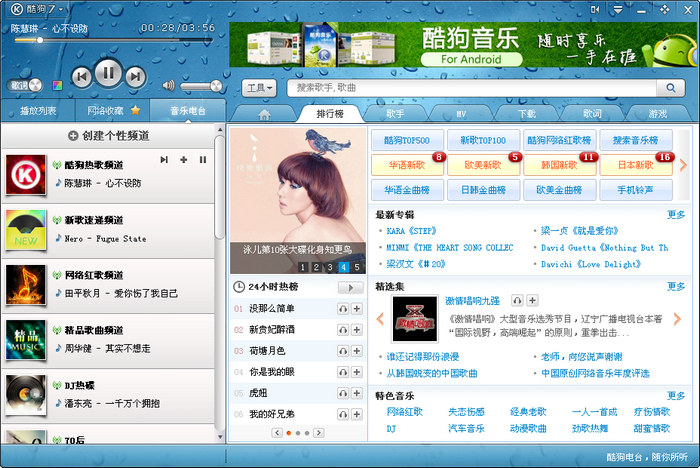Focus the song search input field

pos(472,88)
